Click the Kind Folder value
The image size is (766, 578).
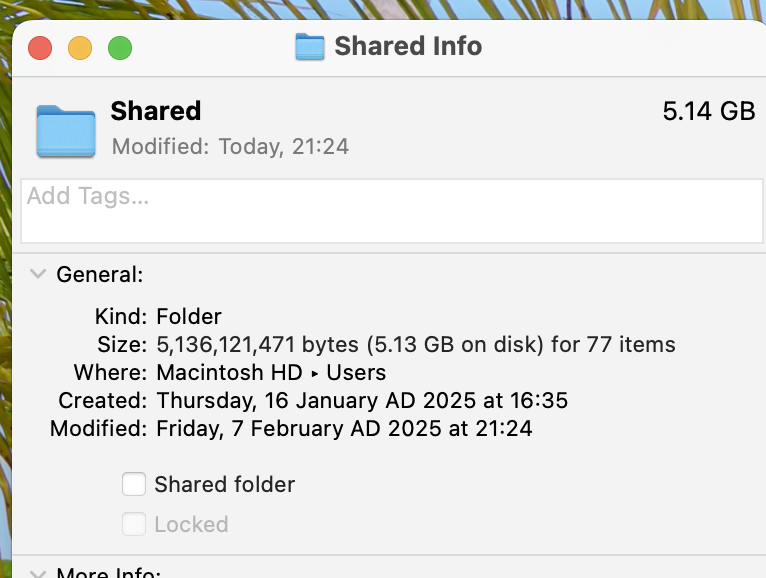point(189,317)
